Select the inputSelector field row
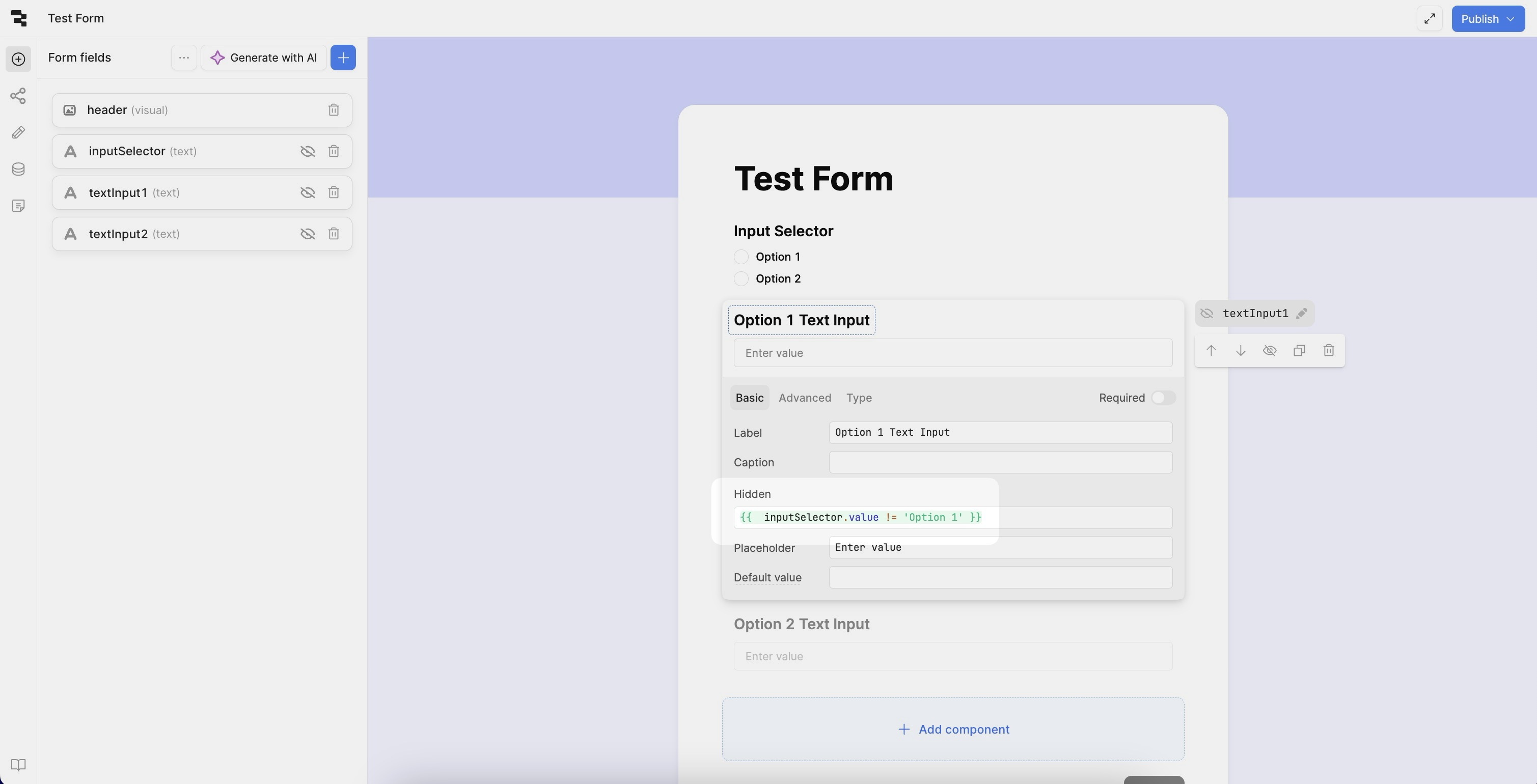The height and width of the screenshot is (784, 1537). pos(202,152)
